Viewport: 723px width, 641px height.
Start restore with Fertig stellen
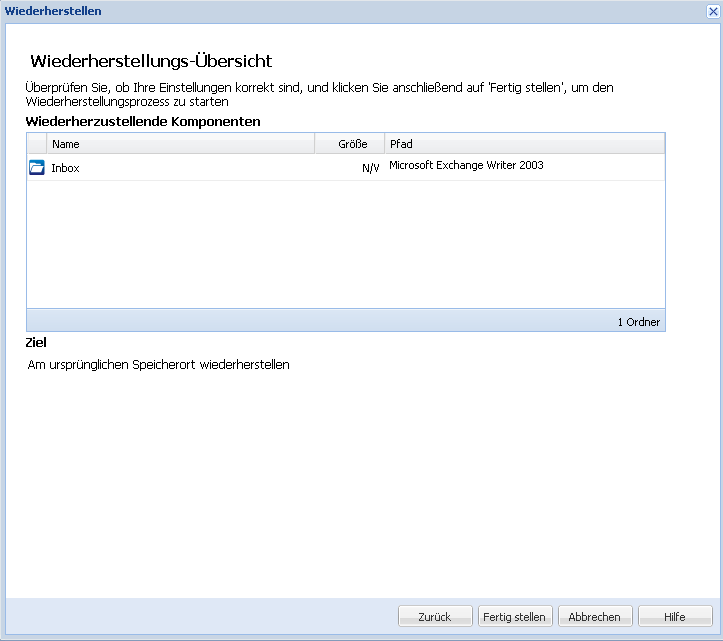point(515,617)
